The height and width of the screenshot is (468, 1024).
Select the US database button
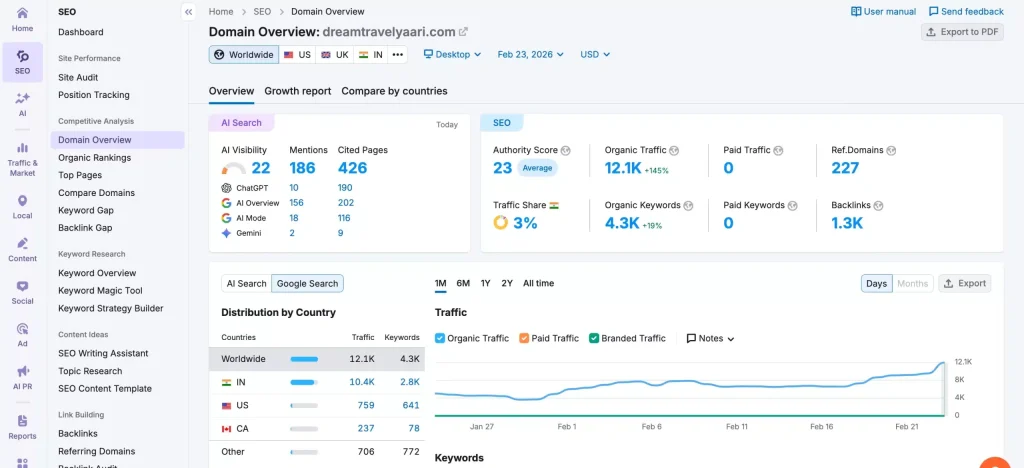(297, 55)
